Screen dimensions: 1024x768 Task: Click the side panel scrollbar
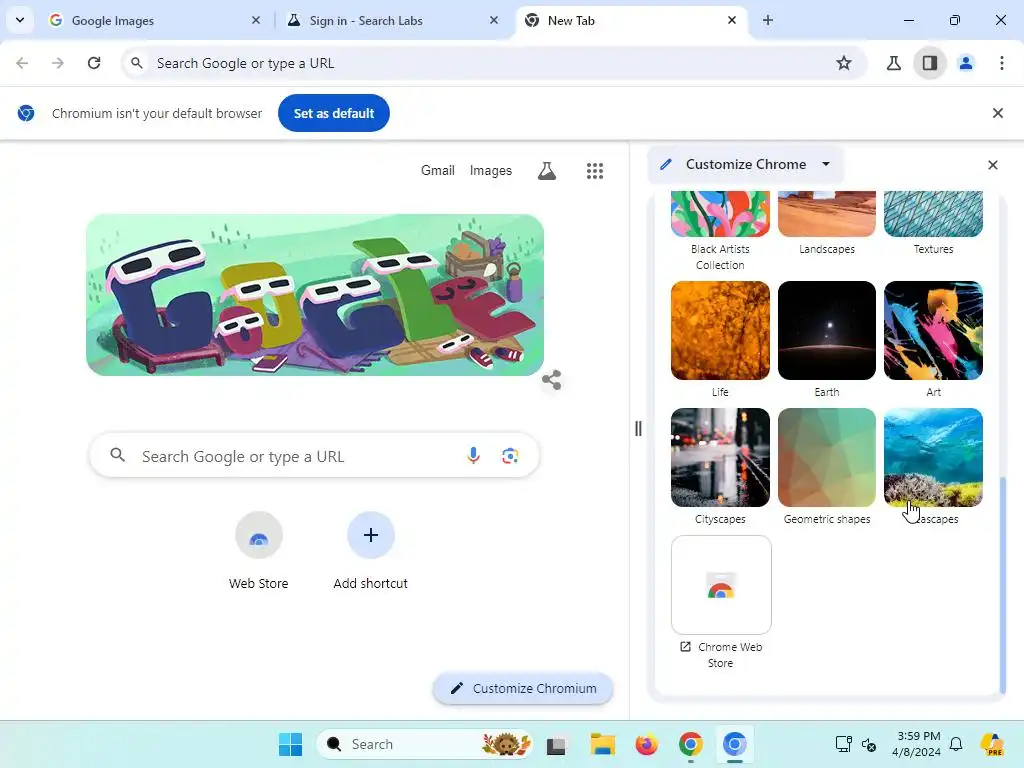(x=1003, y=584)
